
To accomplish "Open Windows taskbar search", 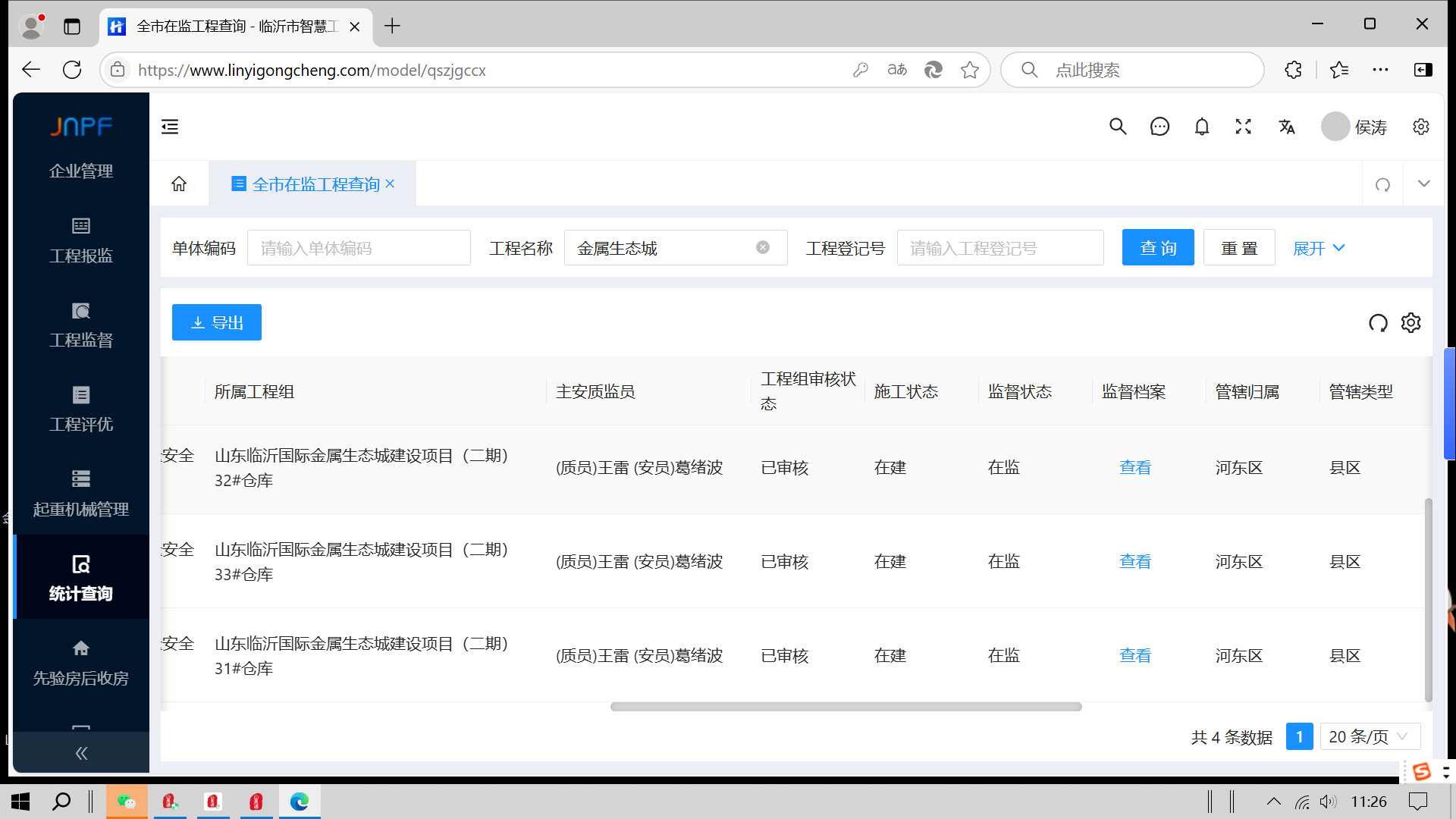I will tap(61, 802).
